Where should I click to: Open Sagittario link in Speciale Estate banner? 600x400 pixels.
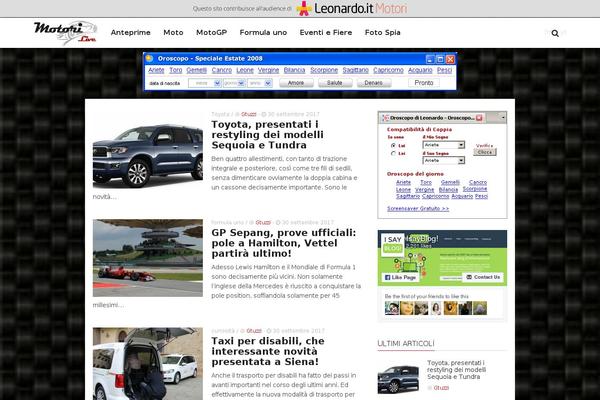[x=355, y=70]
